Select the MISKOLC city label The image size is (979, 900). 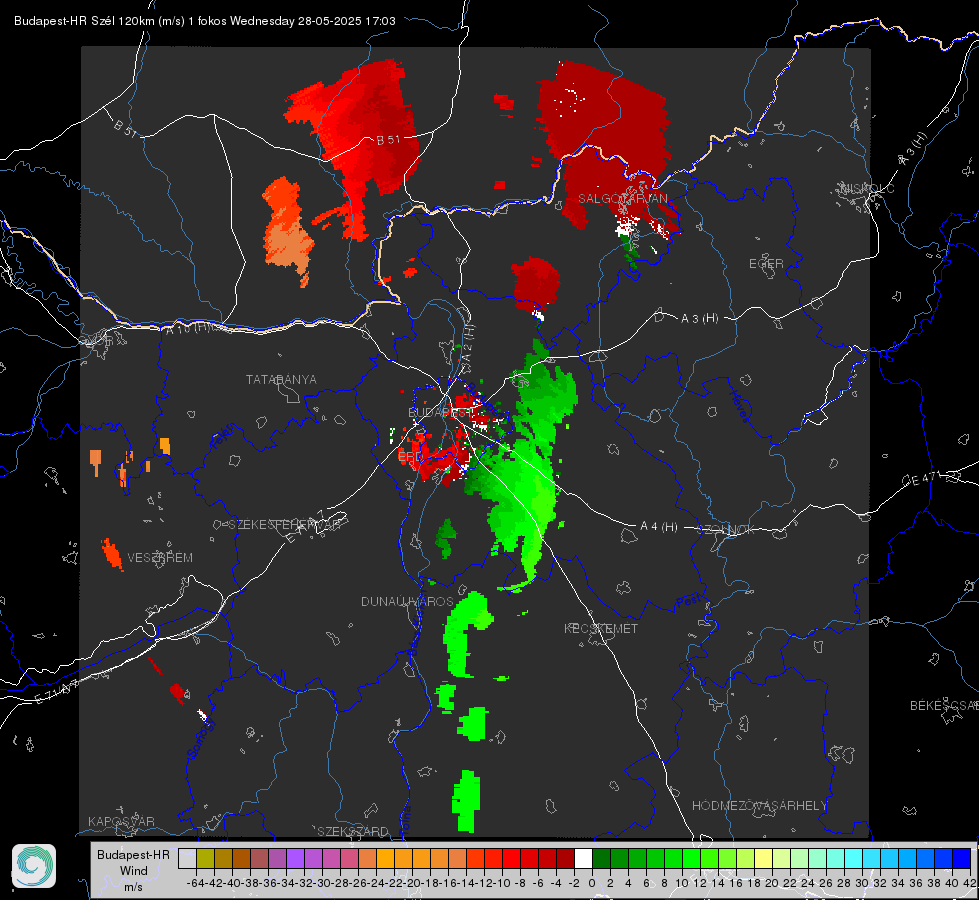(867, 188)
